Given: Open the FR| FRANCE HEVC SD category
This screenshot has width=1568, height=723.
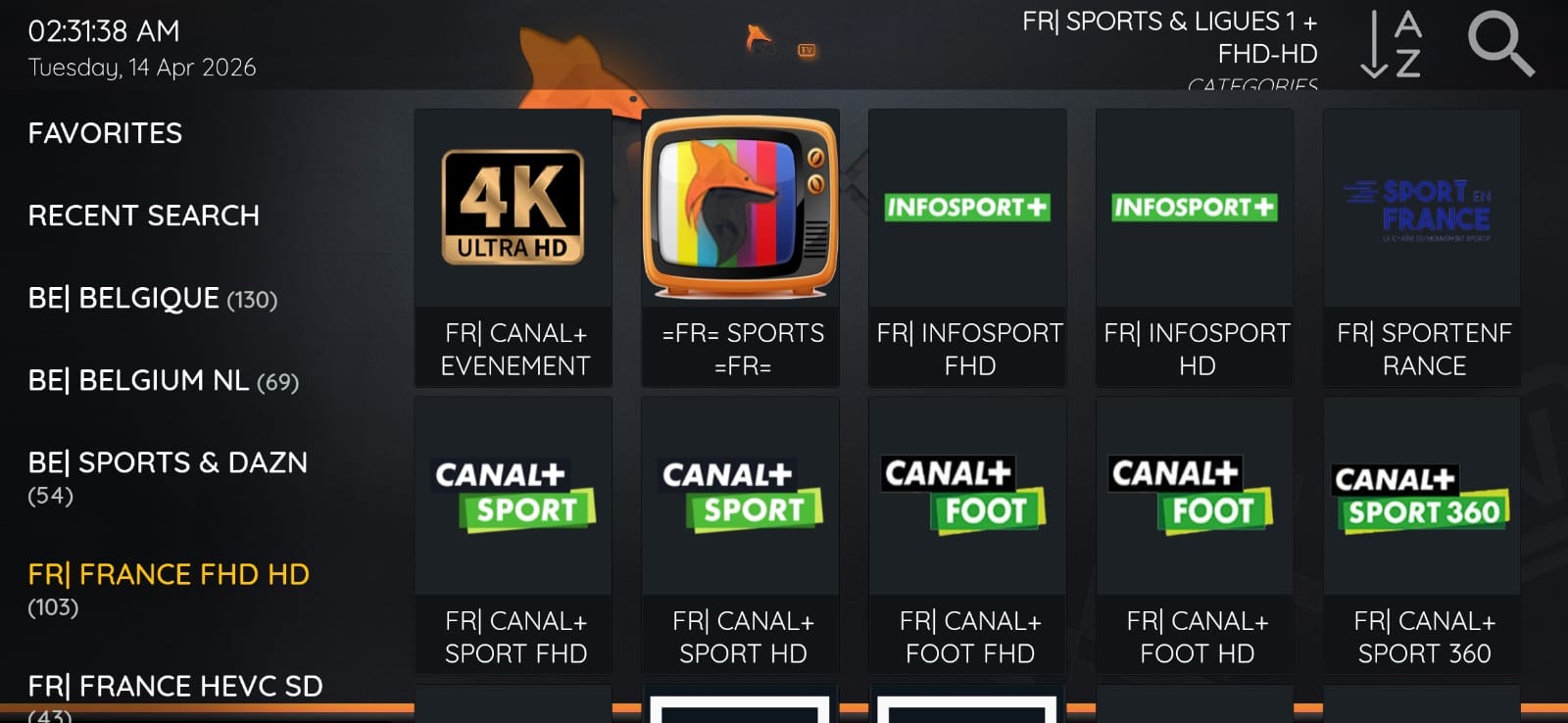Looking at the screenshot, I should point(175,698).
